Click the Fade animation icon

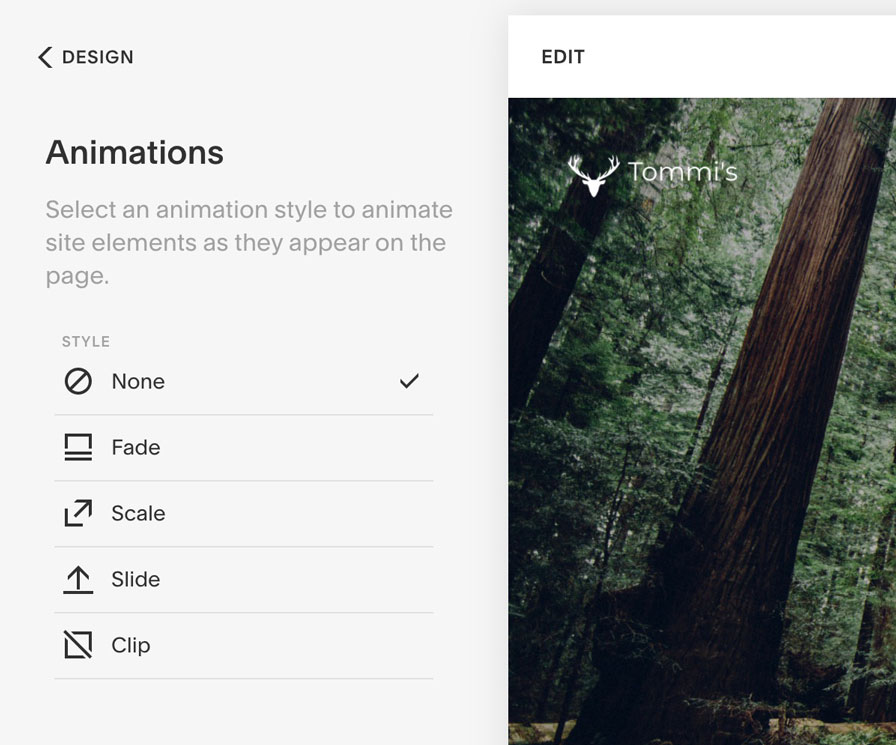tap(78, 447)
